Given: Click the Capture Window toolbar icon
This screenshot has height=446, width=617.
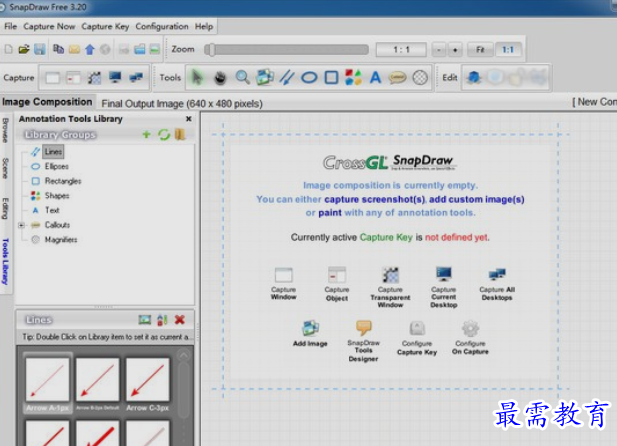Looking at the screenshot, I should click(x=53, y=78).
